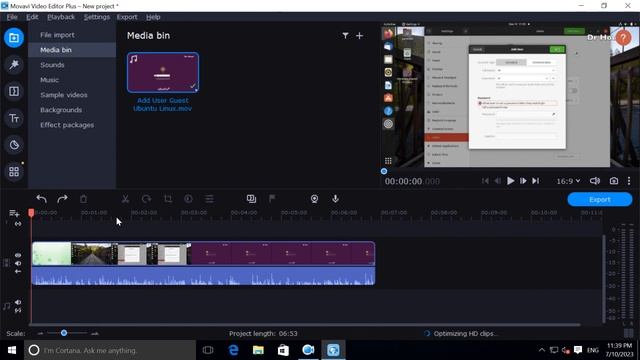Screen dimensions: 640x360
Task: Toggle video track visibility eye
Action: point(18,255)
